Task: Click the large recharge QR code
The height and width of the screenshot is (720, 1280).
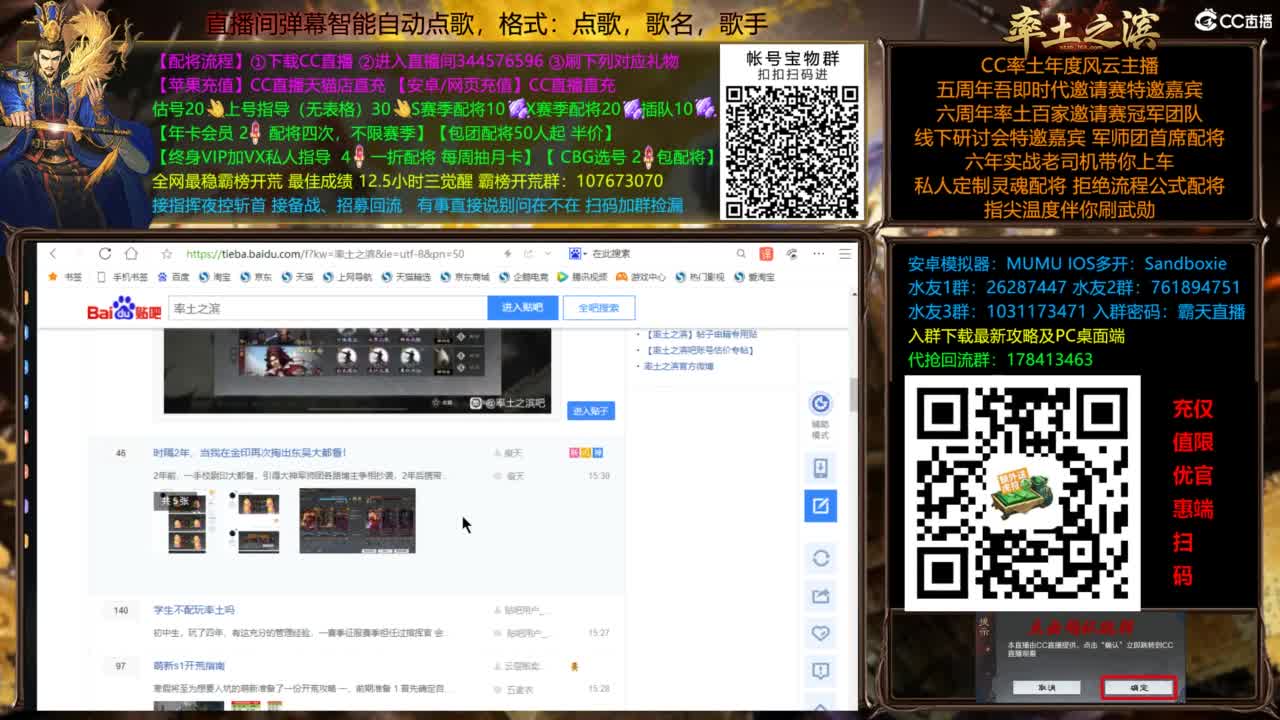Action: point(1022,493)
